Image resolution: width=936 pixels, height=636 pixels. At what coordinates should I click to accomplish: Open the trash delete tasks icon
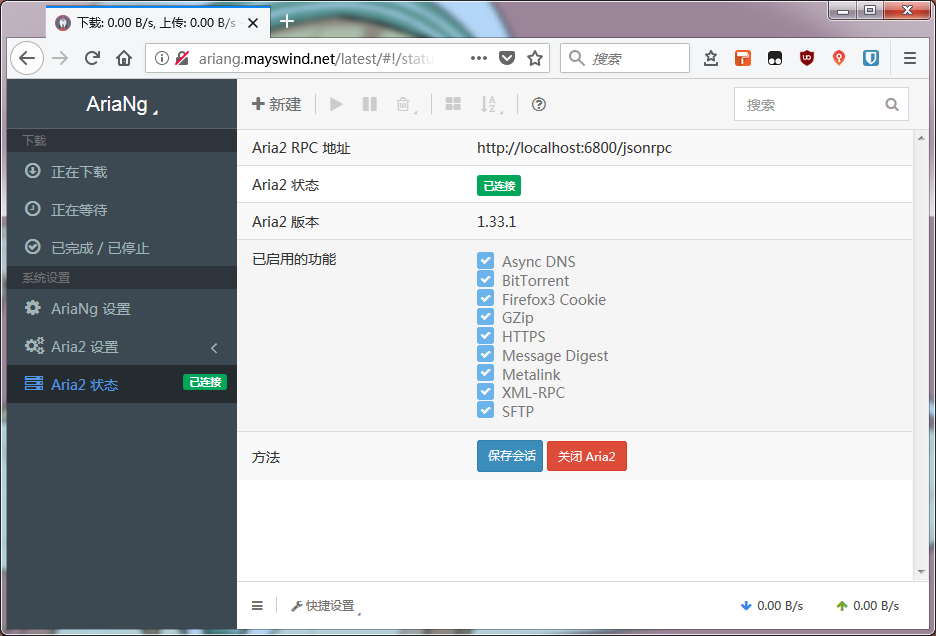pyautogui.click(x=405, y=105)
